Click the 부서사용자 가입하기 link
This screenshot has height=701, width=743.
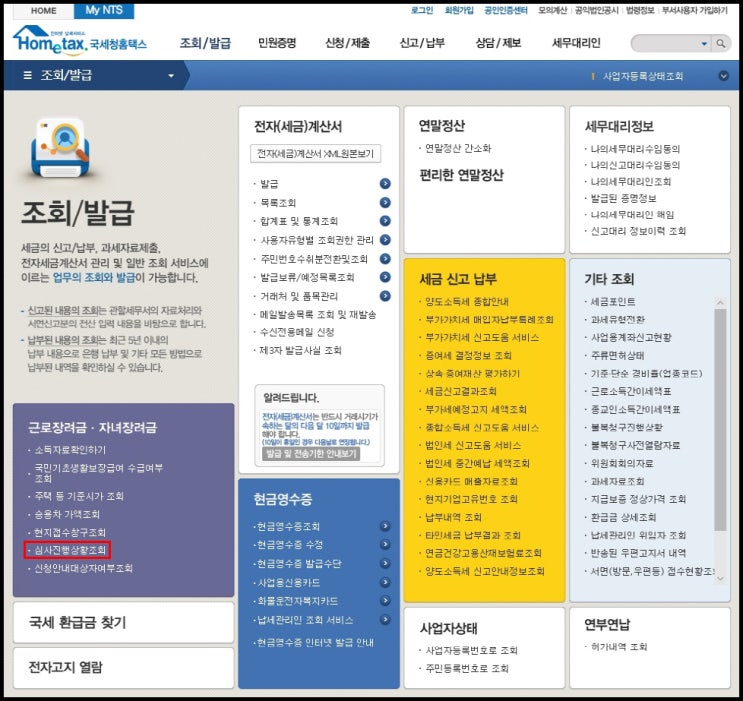point(694,10)
